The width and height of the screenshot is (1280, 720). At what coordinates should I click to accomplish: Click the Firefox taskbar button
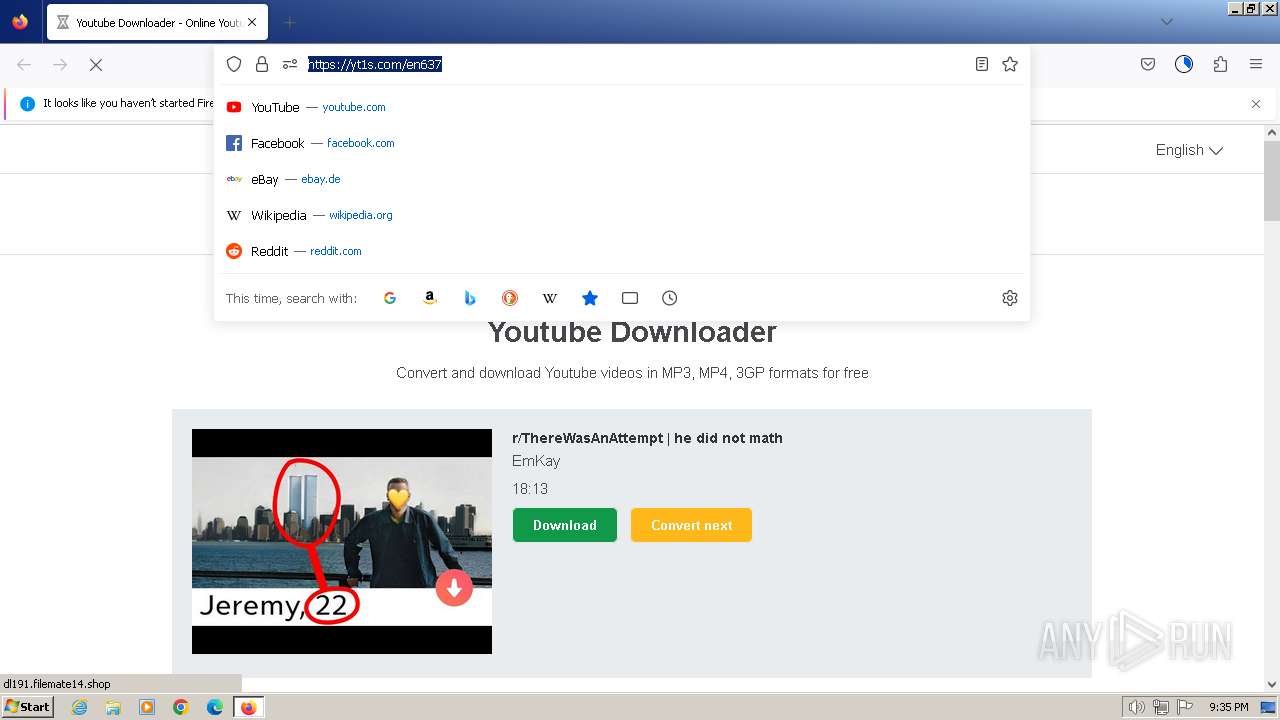point(248,707)
